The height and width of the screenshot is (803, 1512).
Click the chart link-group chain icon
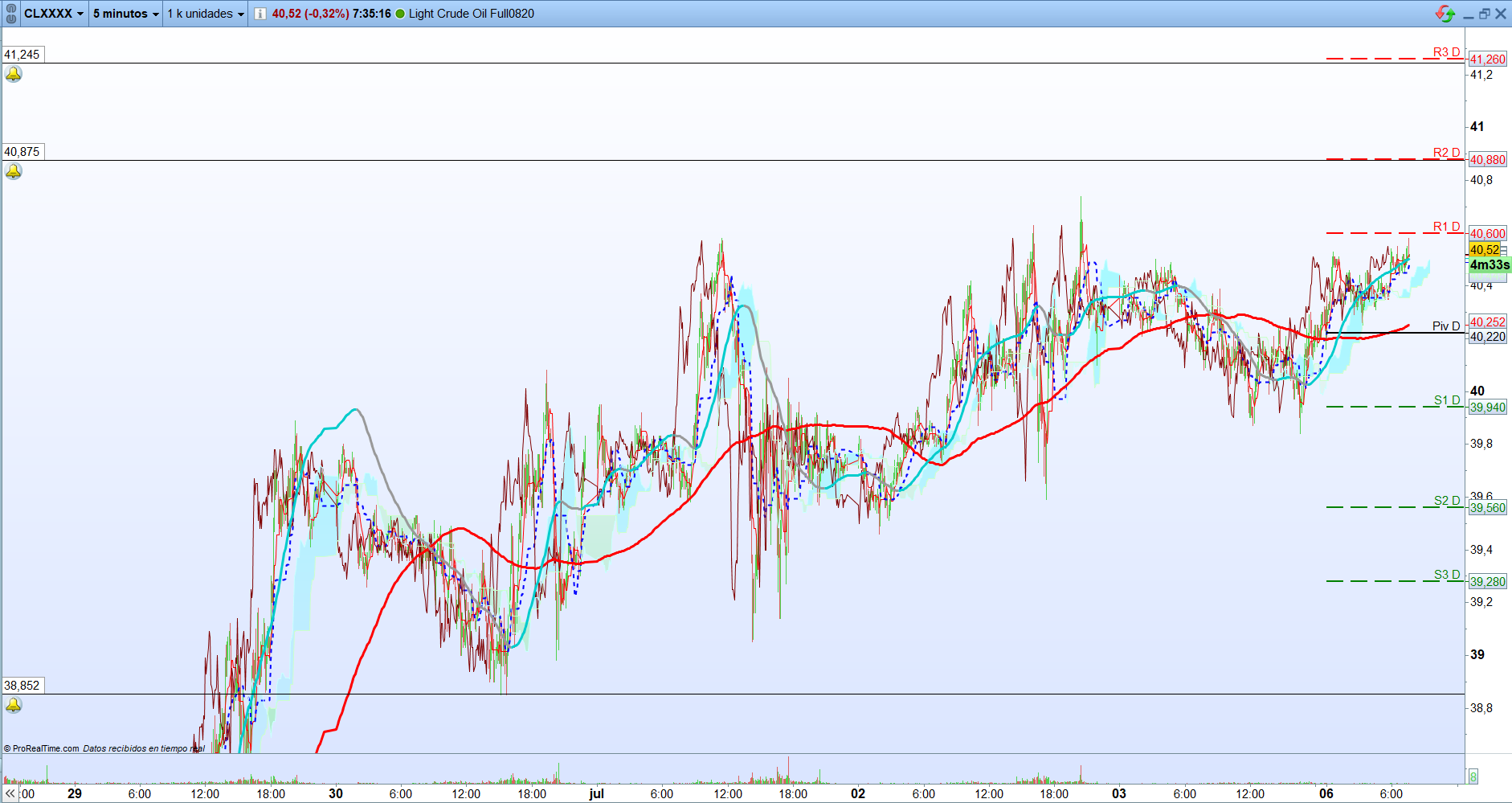pyautogui.click(x=11, y=14)
